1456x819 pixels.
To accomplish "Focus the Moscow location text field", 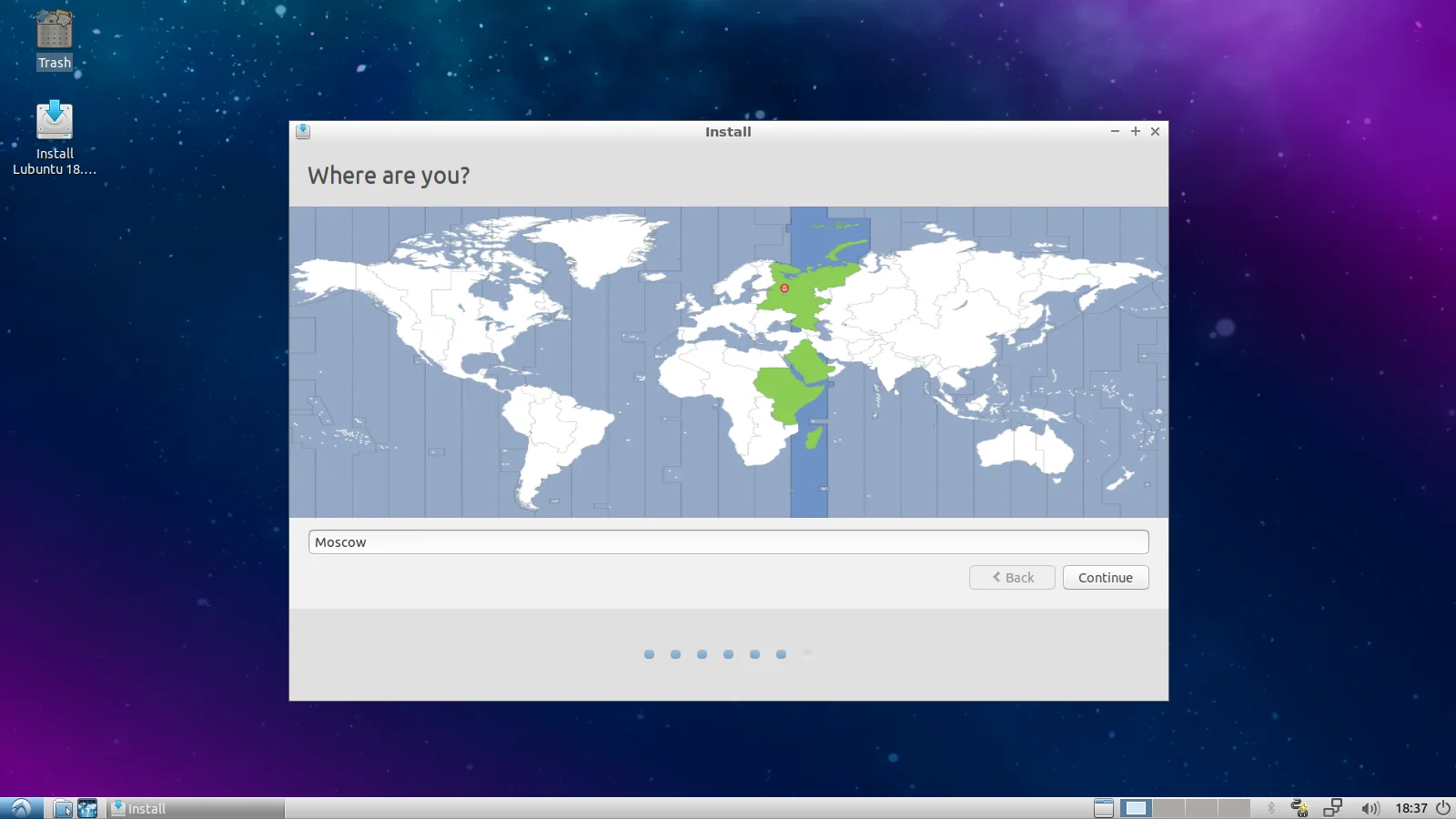I will pos(728,542).
